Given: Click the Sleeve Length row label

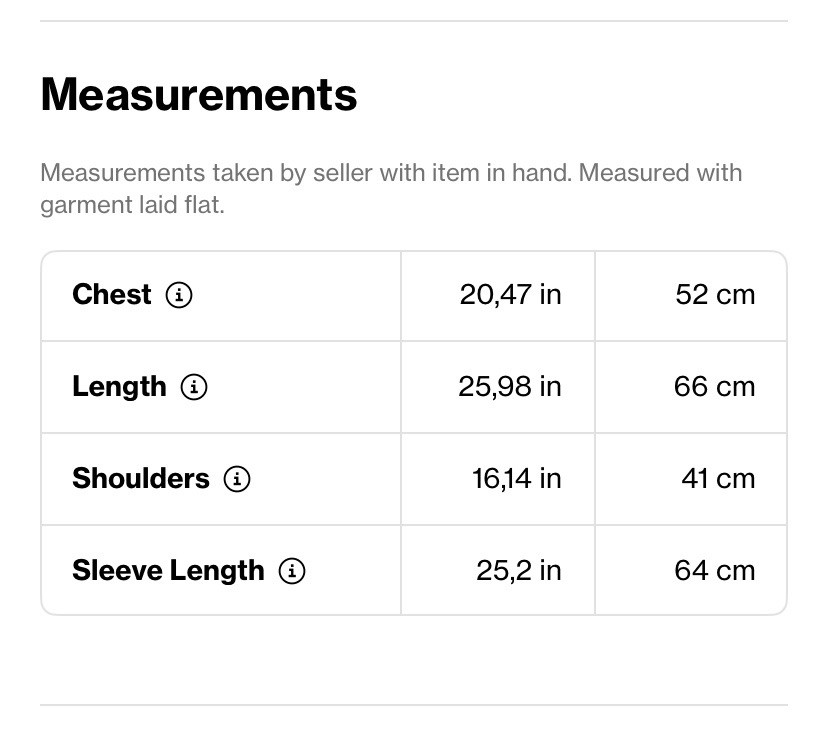Looking at the screenshot, I should pos(168,571).
